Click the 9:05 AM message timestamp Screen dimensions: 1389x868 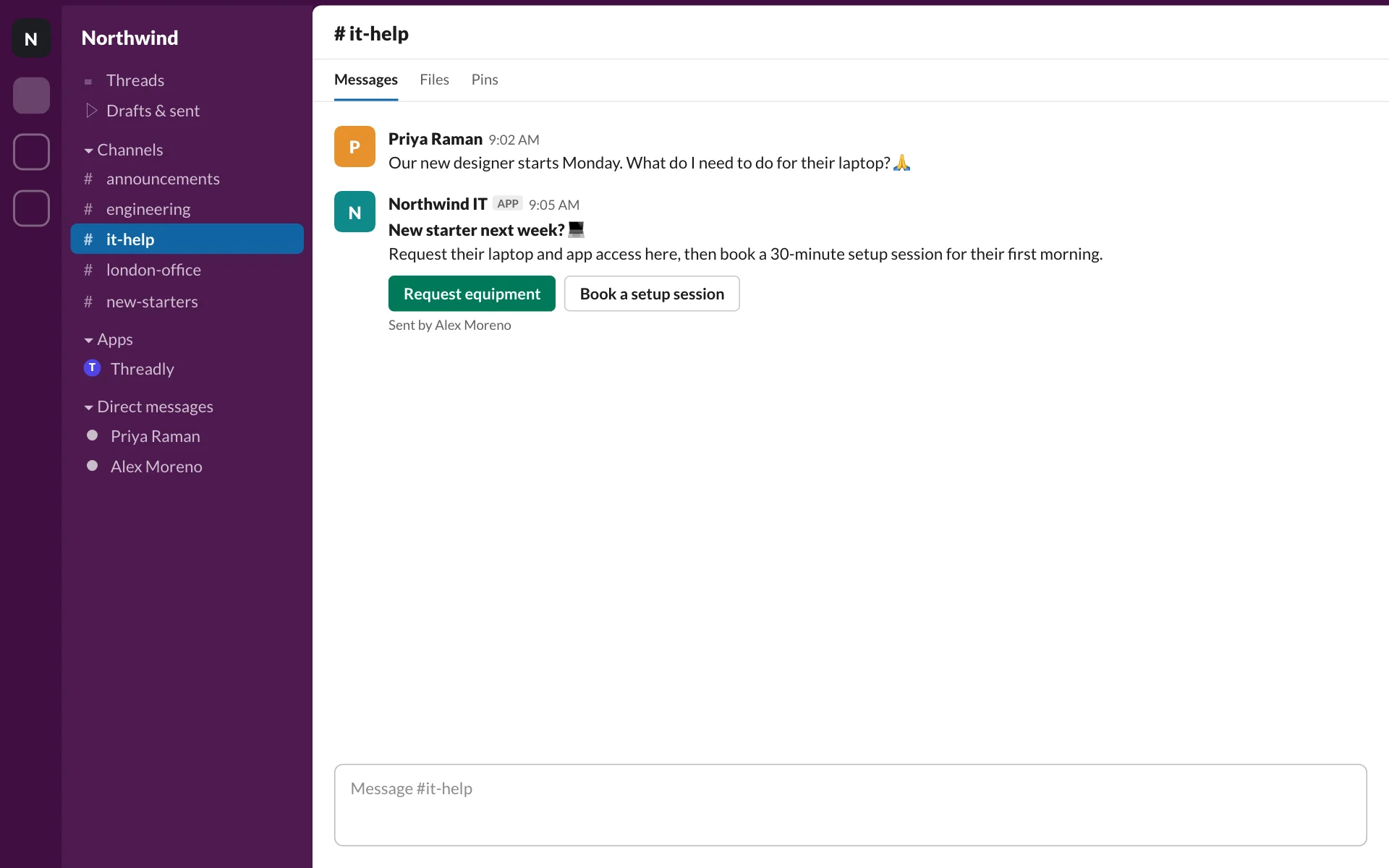point(554,205)
